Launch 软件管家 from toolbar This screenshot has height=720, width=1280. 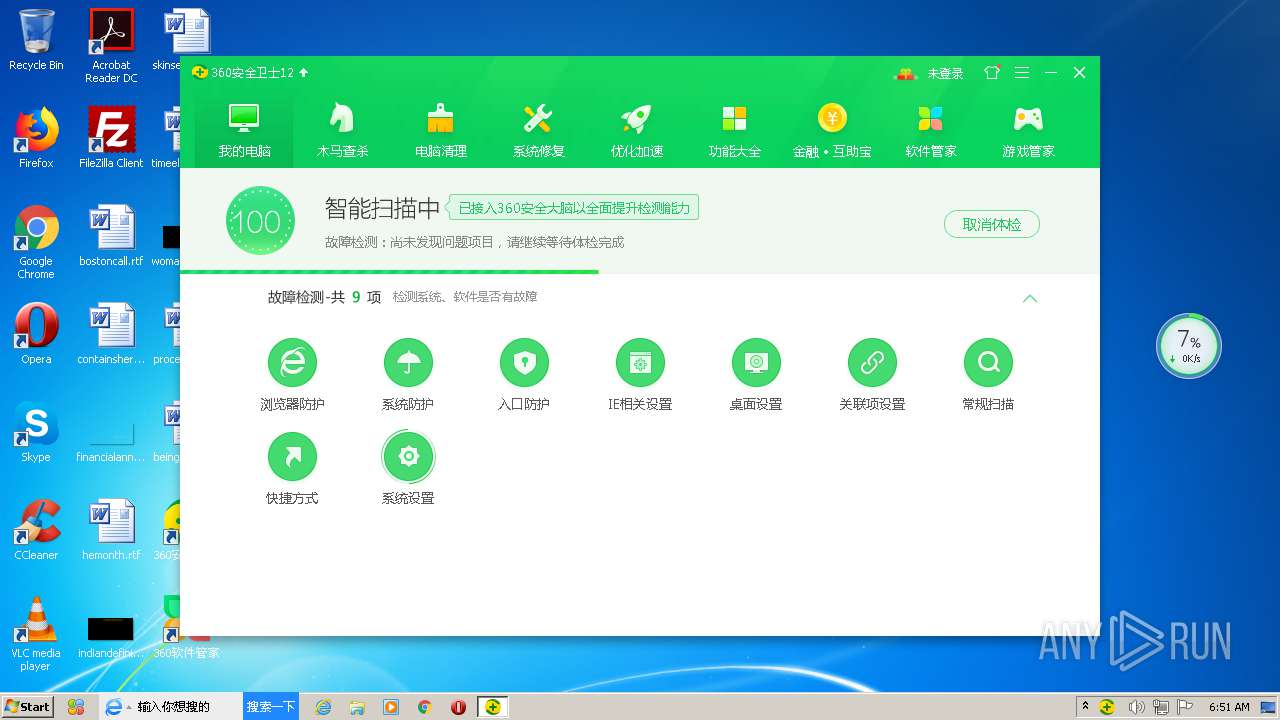tap(930, 130)
